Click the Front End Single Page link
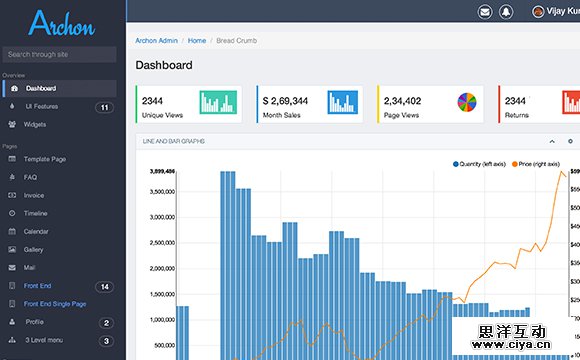Screen dimensions: 580x360 (55, 304)
